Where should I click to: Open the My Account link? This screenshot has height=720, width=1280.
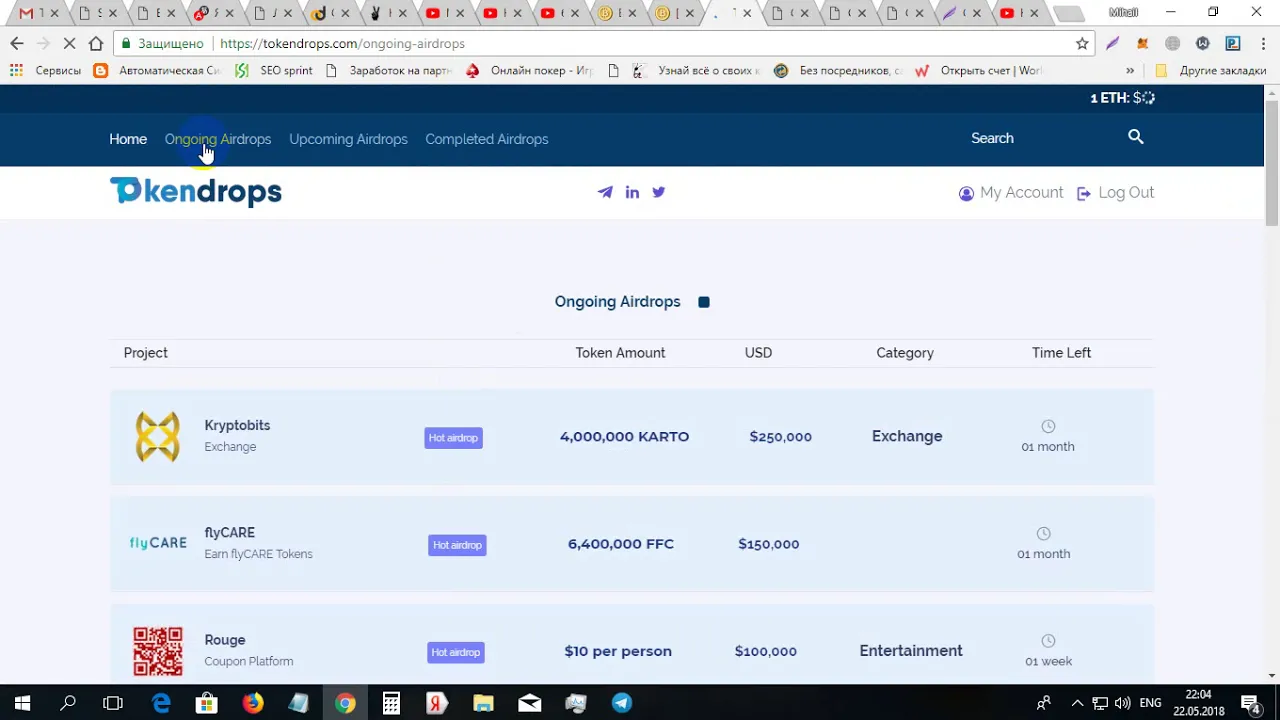[1011, 193]
